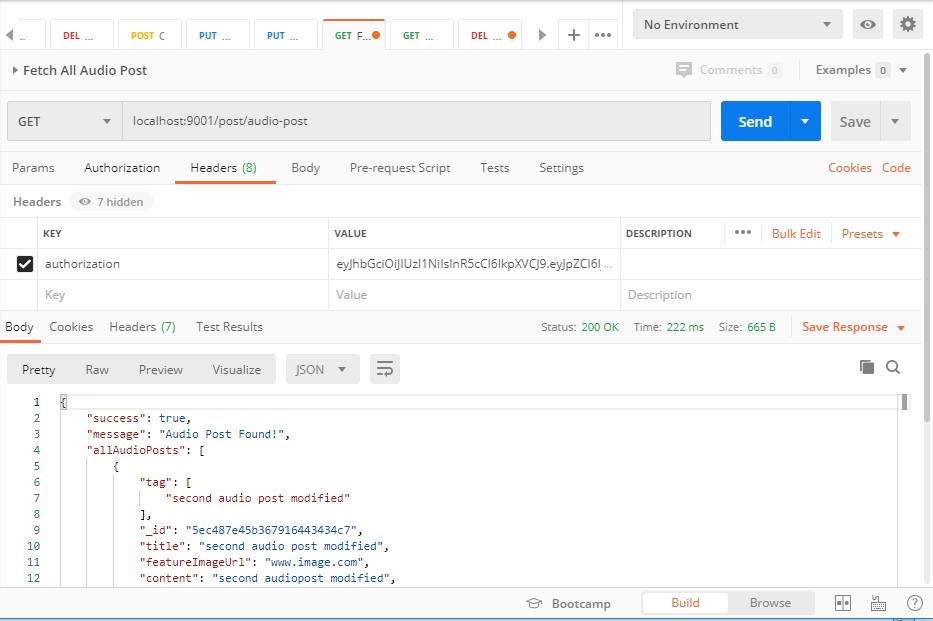Open manage environments gear icon
933x621 pixels.
[x=907, y=25]
